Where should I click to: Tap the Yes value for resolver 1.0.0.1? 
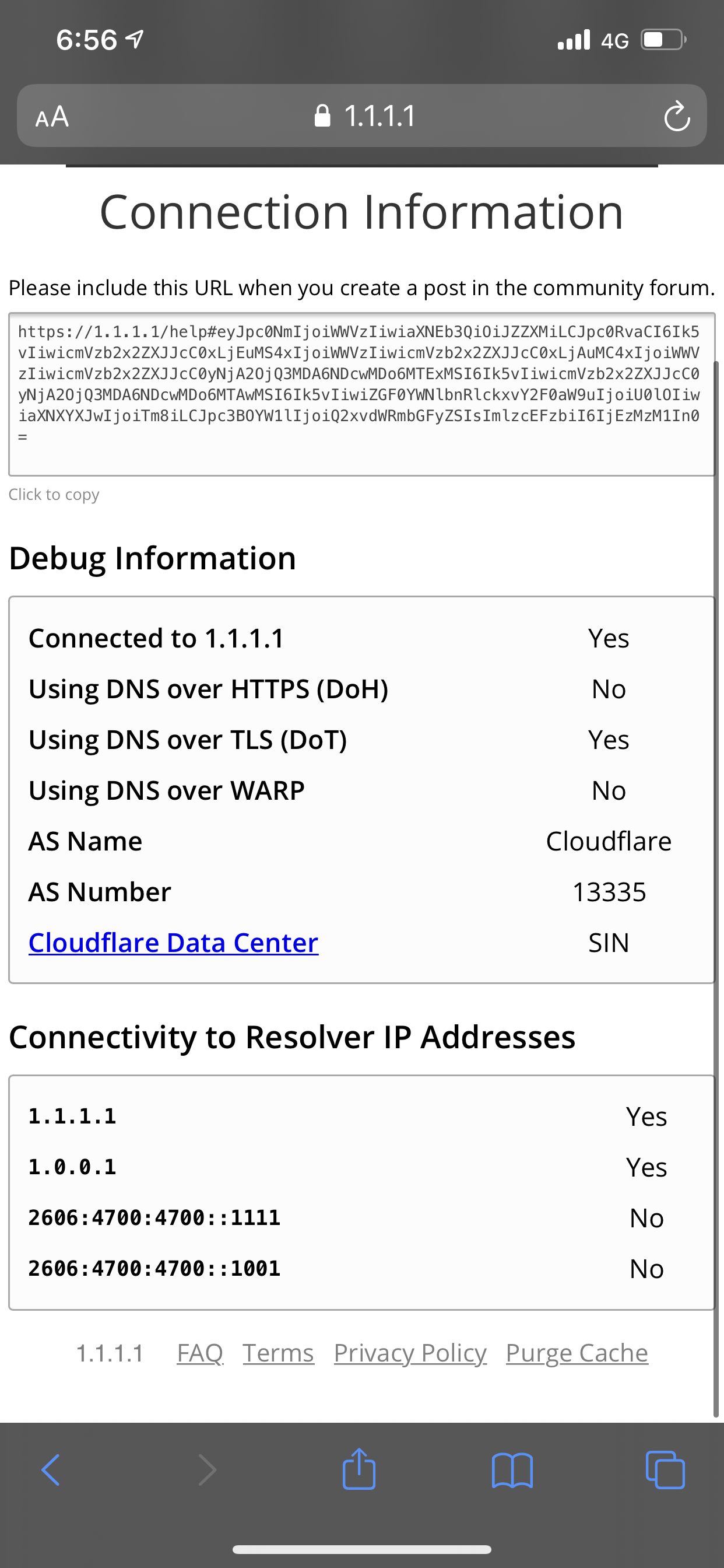[x=646, y=1167]
